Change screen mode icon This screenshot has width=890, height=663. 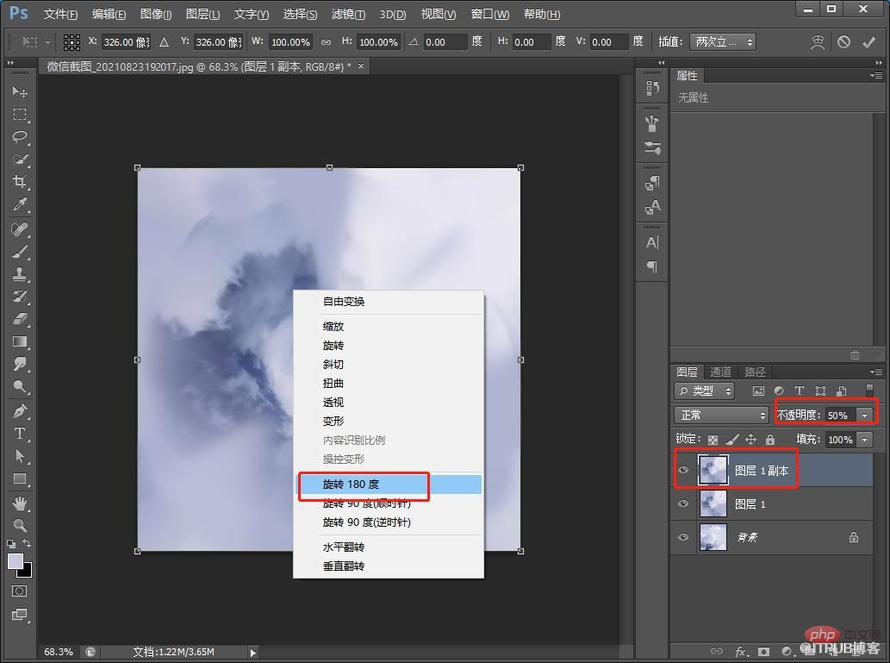pos(19,615)
